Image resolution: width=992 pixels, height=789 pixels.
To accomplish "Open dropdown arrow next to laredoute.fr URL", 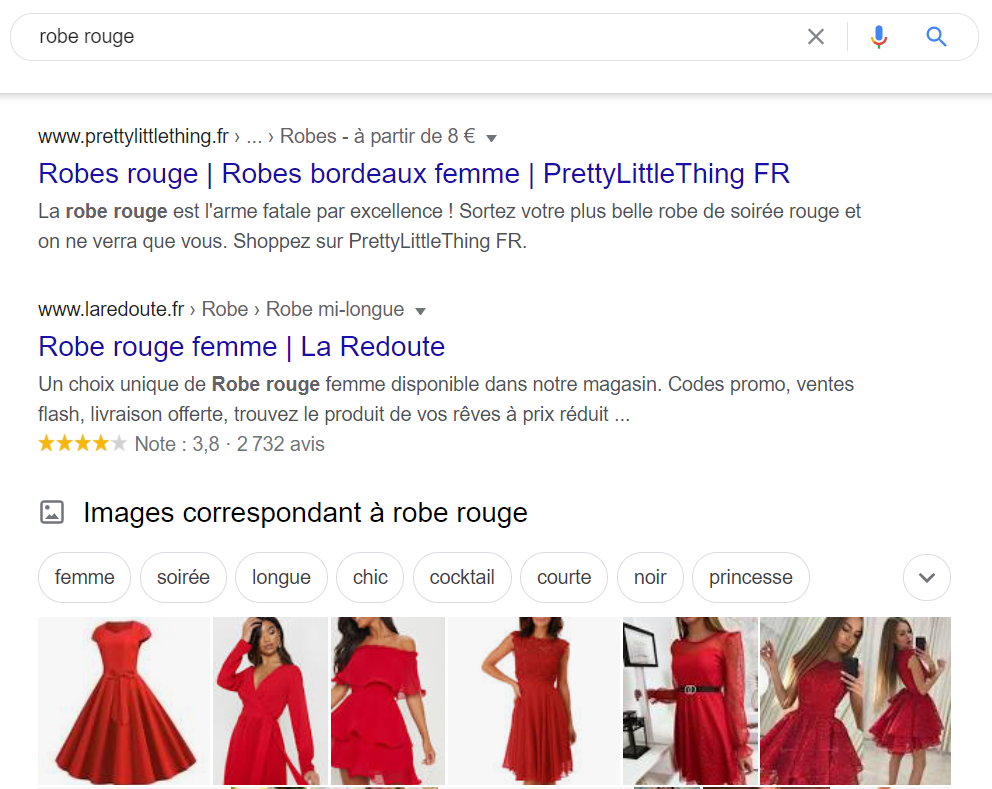I will pos(420,310).
